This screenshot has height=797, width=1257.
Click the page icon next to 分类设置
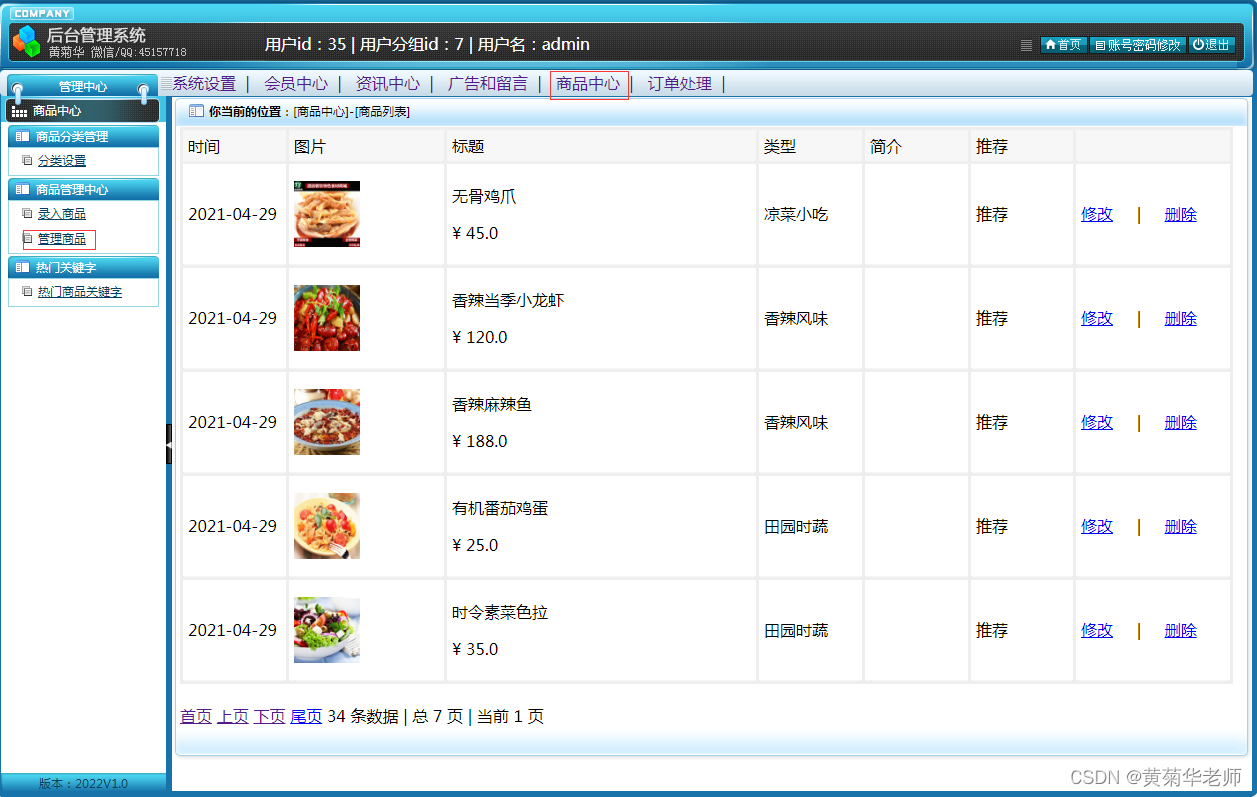(x=27, y=159)
